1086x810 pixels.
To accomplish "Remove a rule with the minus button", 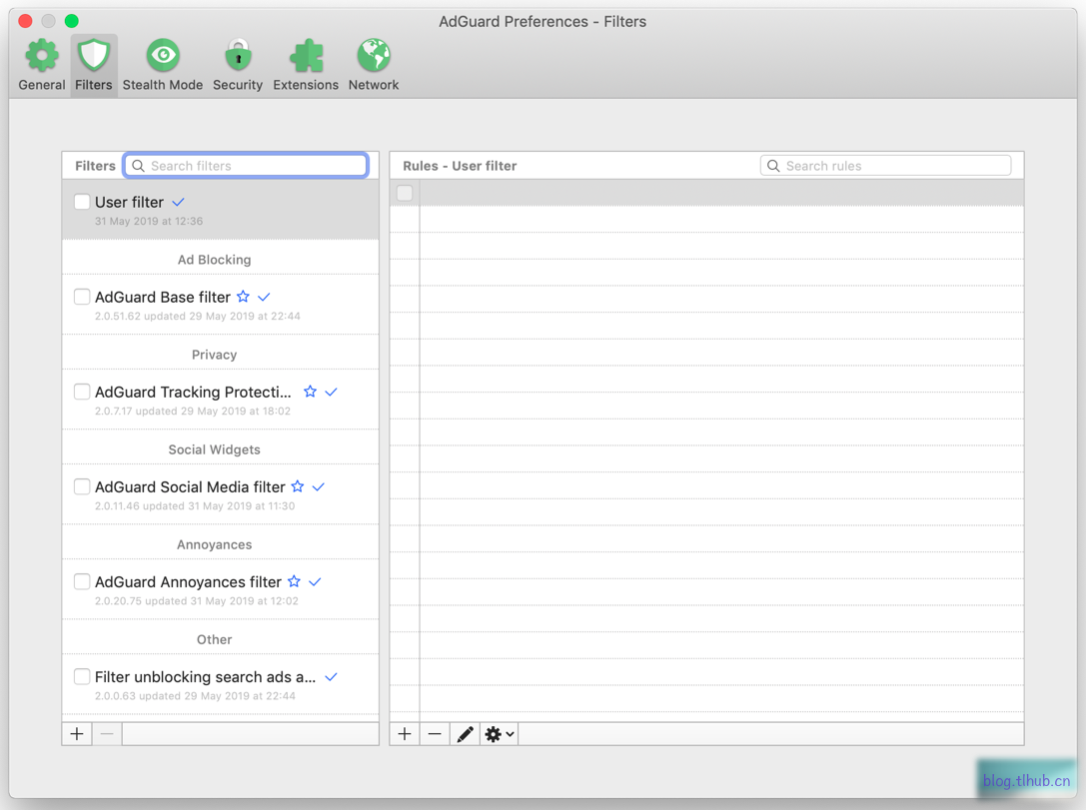I will click(x=434, y=734).
